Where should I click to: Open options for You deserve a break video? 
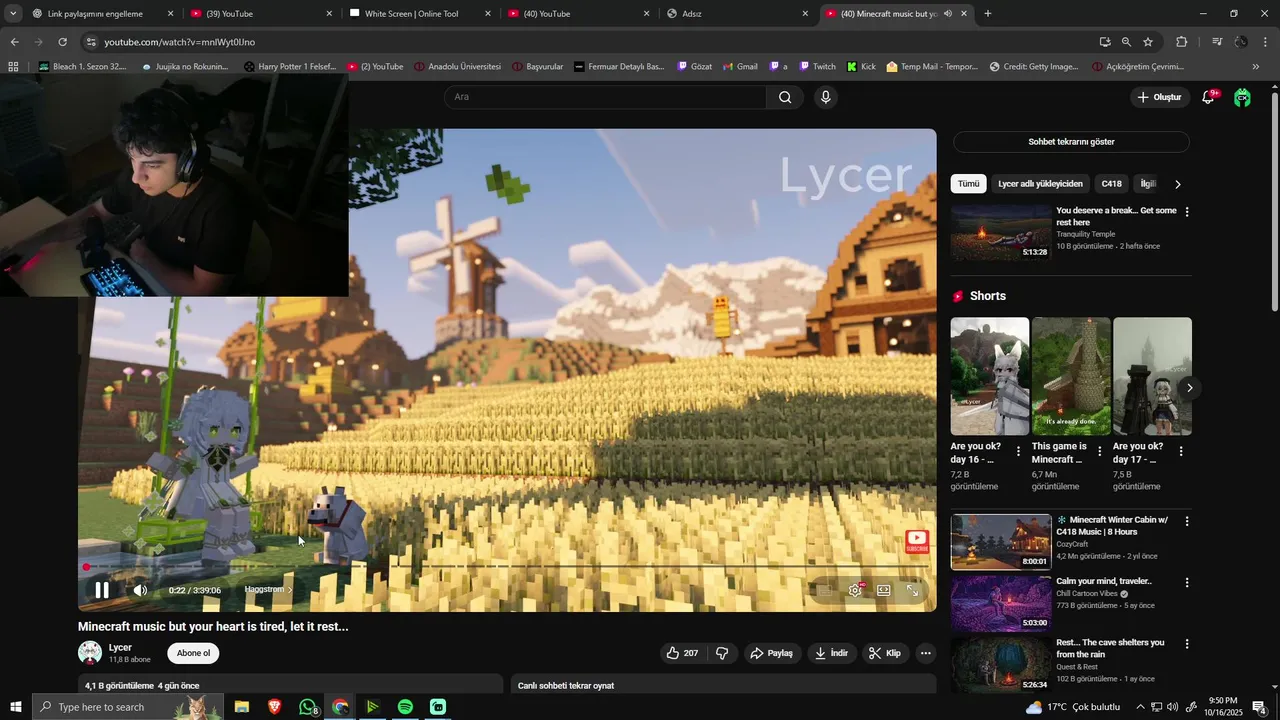1187,212
